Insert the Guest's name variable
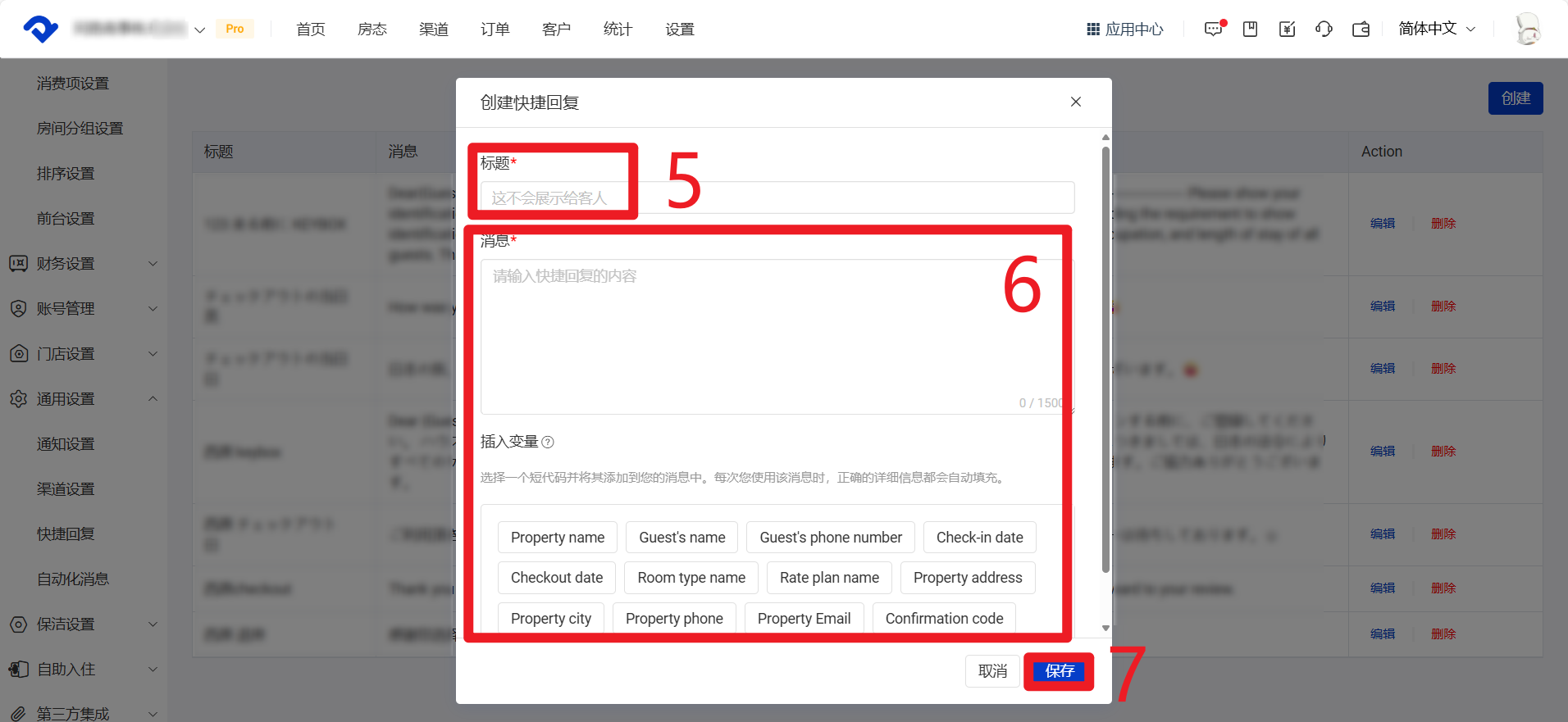The height and width of the screenshot is (722, 1568). [x=681, y=538]
